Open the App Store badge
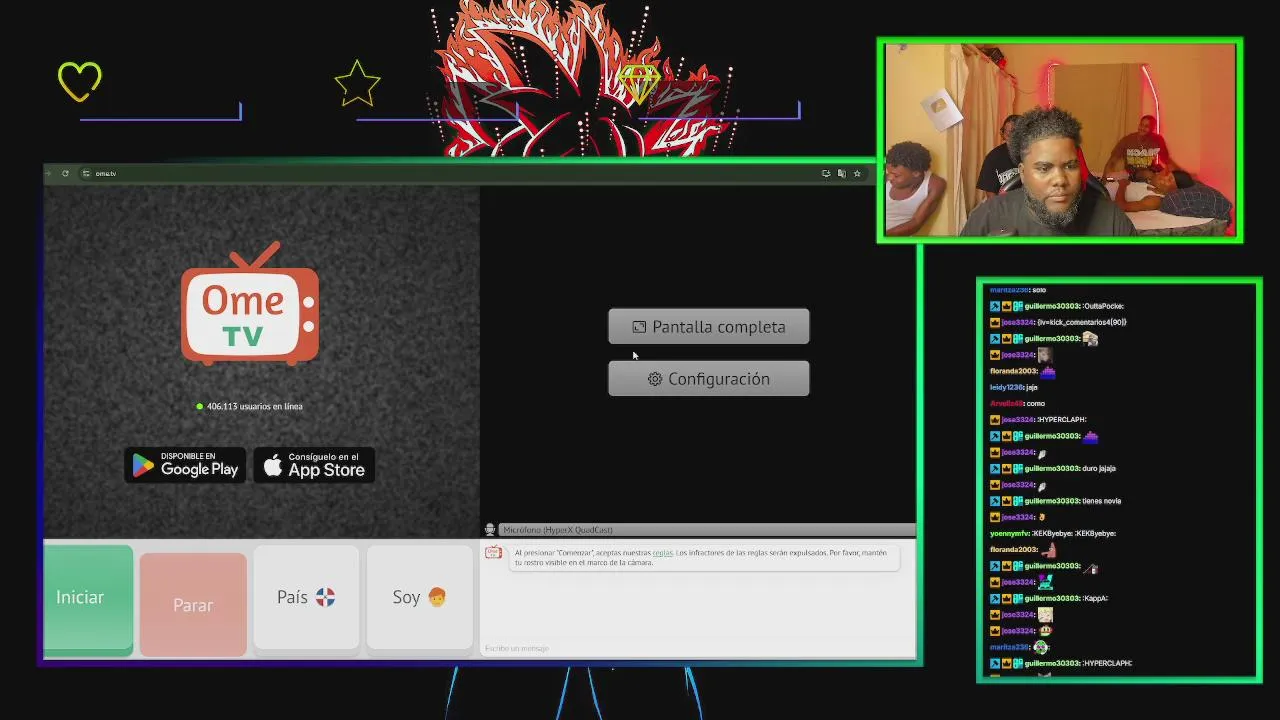Image resolution: width=1280 pixels, height=720 pixels. [314, 465]
